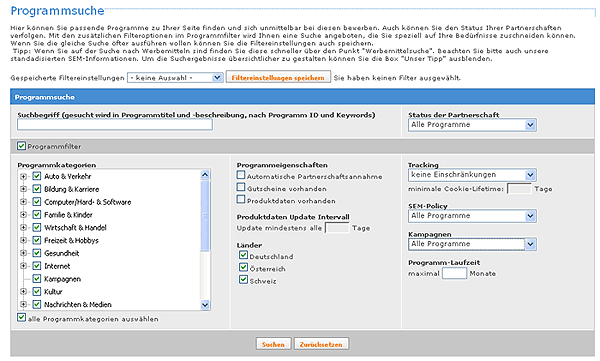Expand the Freizeit & Hobbys category

pos(23,240)
